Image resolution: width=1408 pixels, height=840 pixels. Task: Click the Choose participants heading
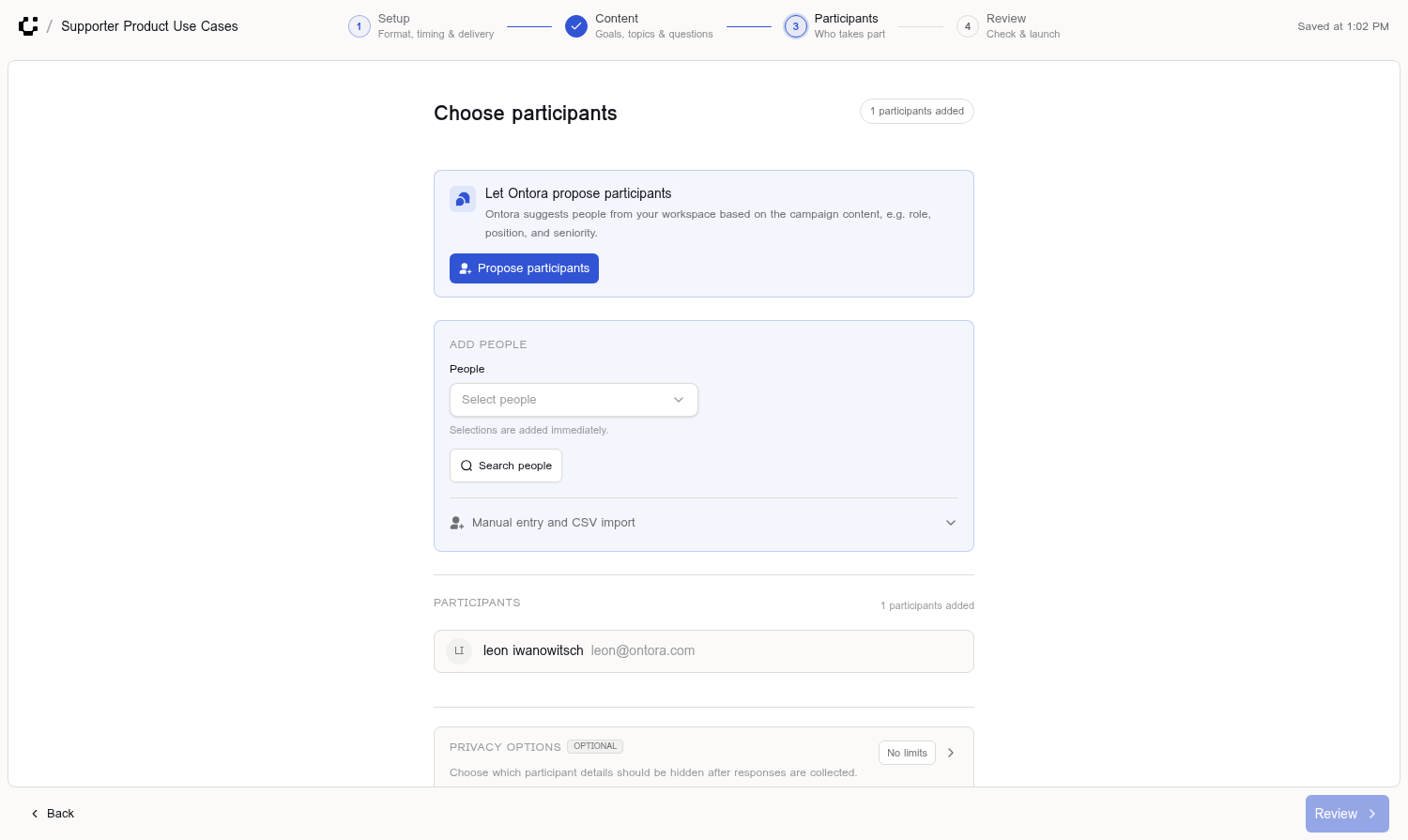pos(526,114)
